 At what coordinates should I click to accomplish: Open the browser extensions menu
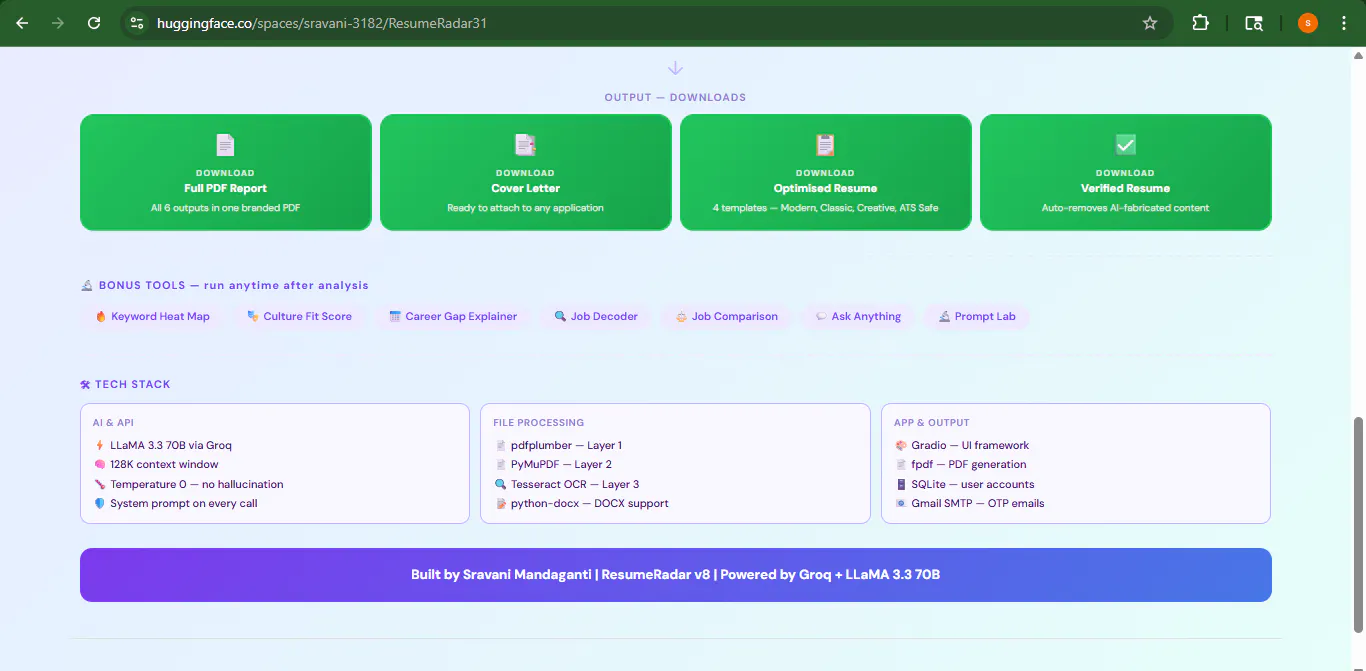(1201, 23)
